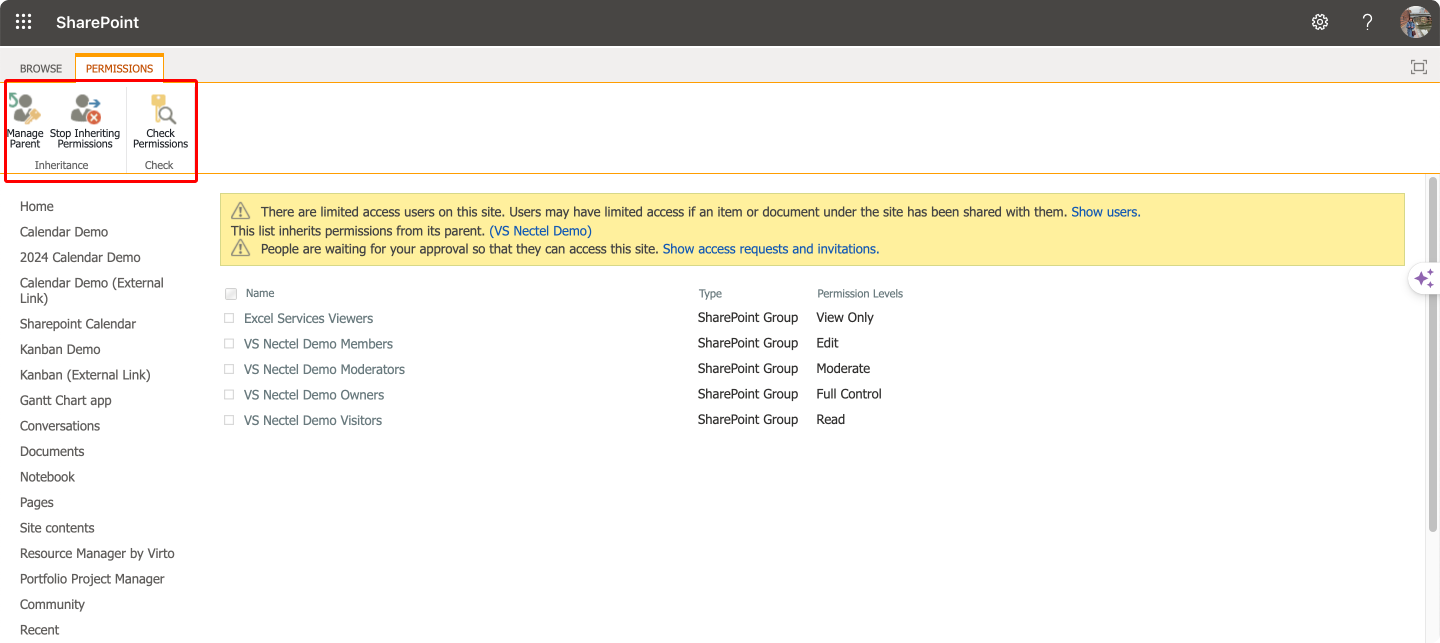This screenshot has width=1440, height=643.
Task: Check the VS Nectel Demo Owners checkbox
Action: coord(229,395)
